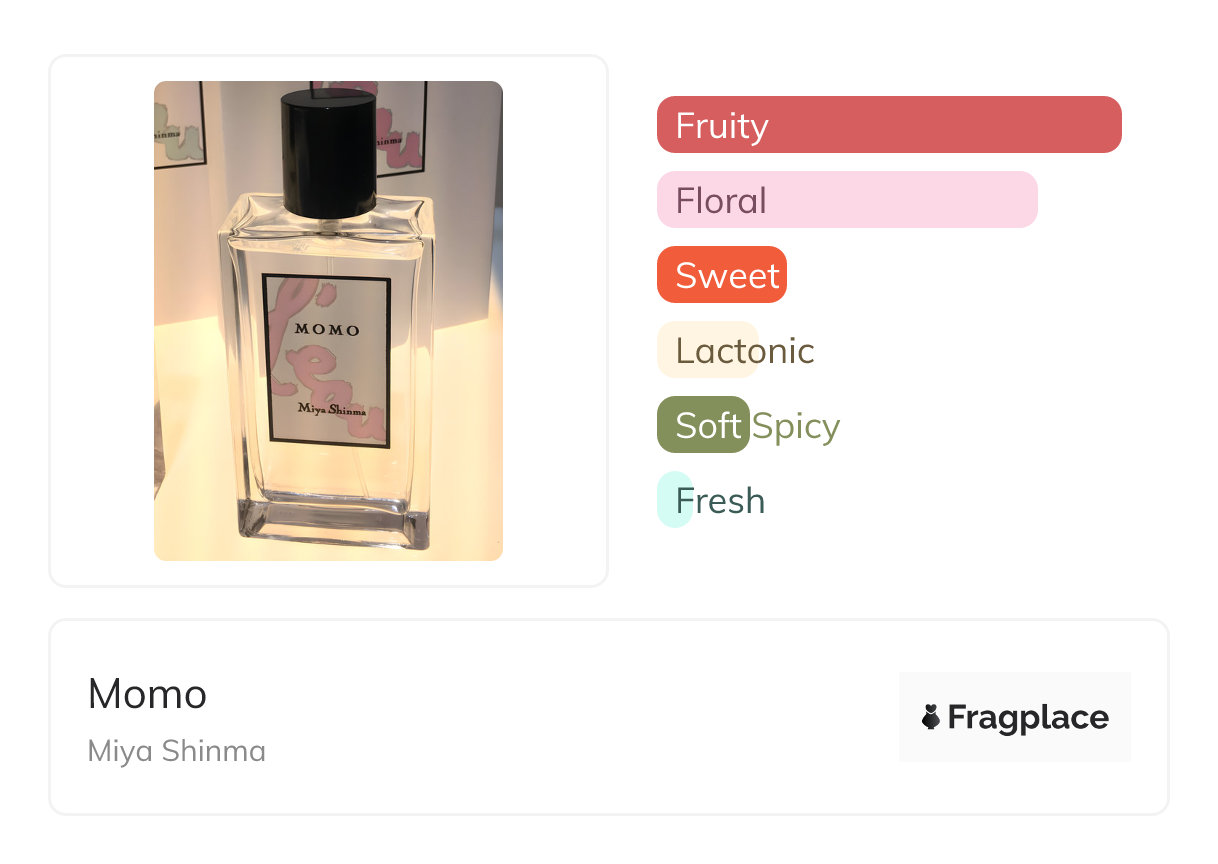Click the Momo perfume title
1218x864 pixels.
(147, 694)
